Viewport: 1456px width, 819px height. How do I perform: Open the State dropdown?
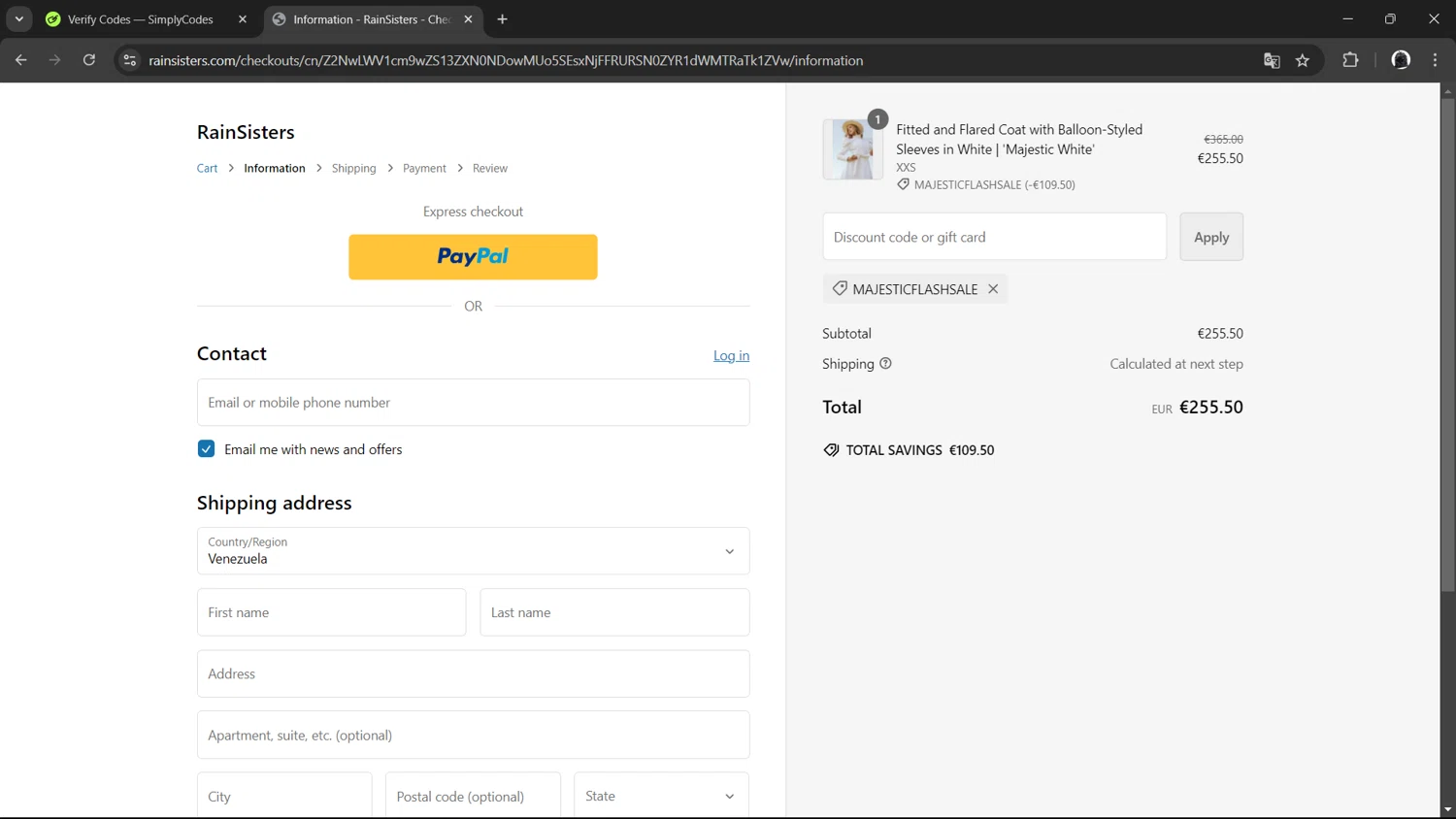tap(661, 796)
